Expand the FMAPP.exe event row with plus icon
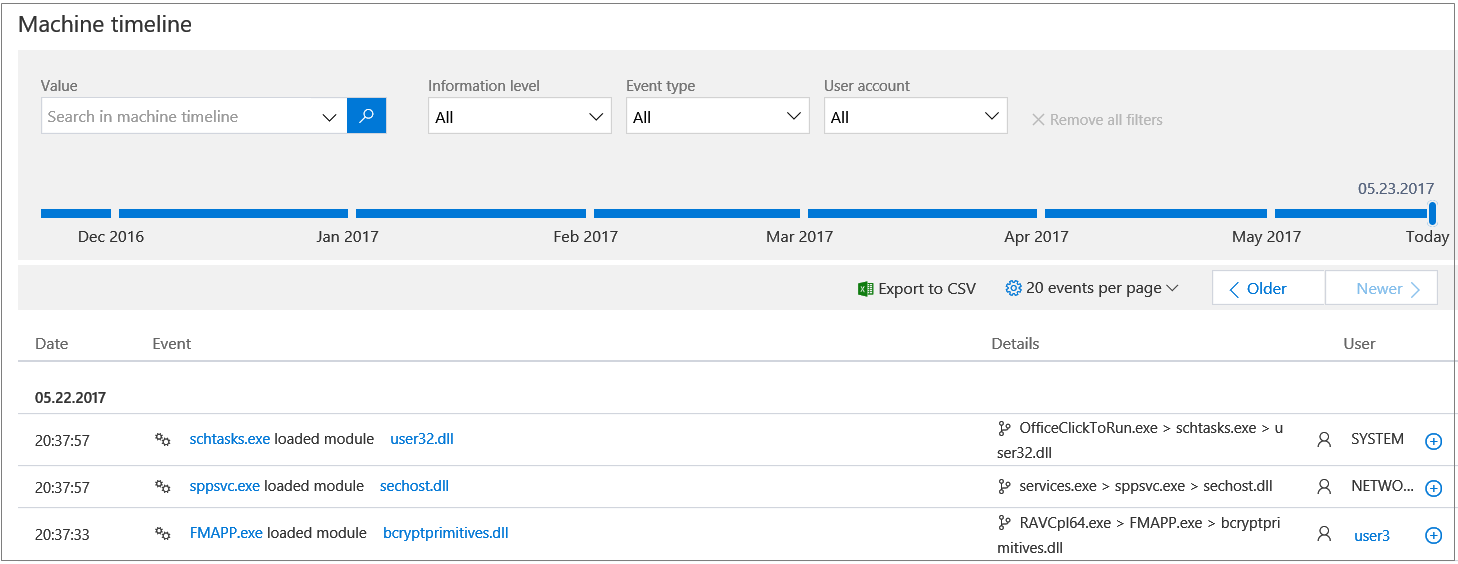The width and height of the screenshot is (1458, 564). point(1433,535)
